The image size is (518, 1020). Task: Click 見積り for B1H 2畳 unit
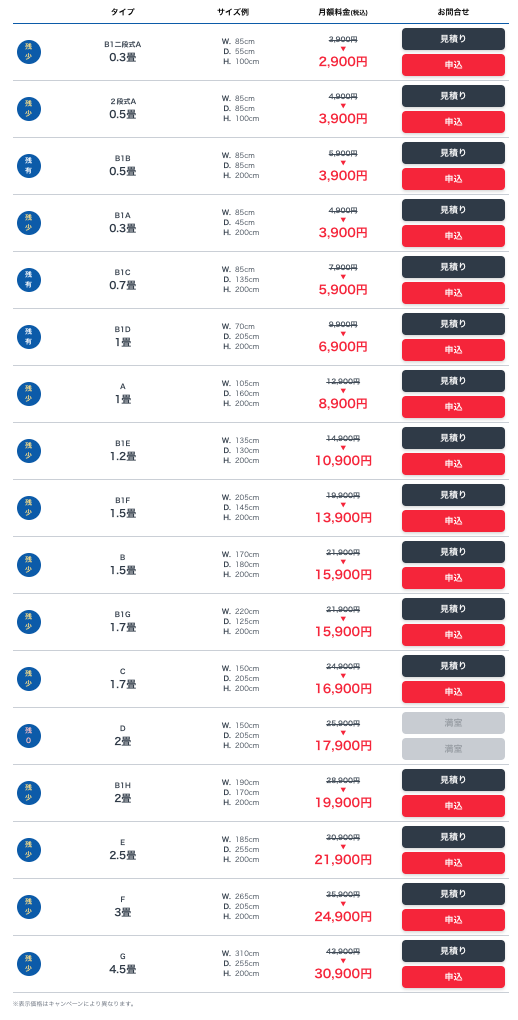[x=453, y=780]
